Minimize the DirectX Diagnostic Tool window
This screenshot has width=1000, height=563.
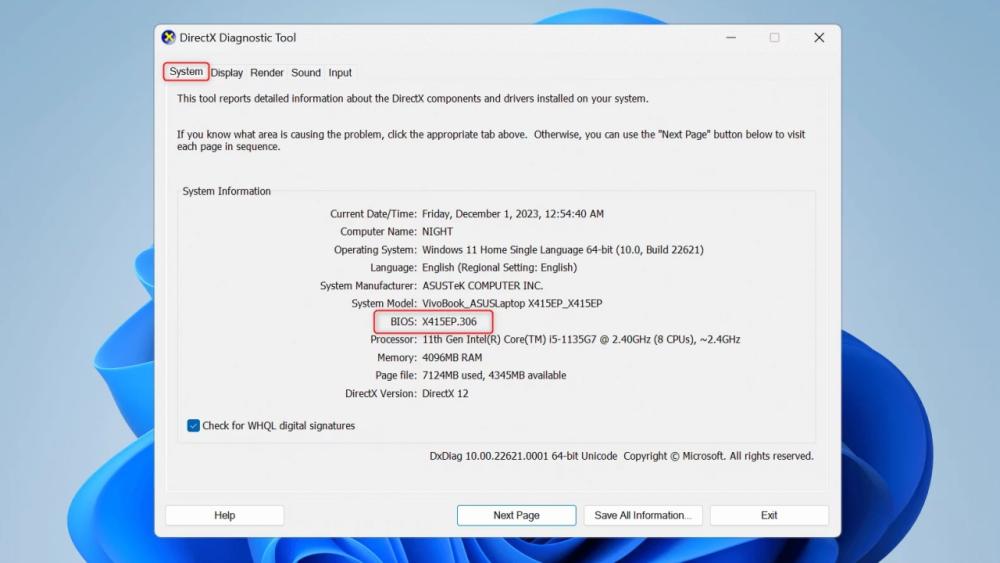pyautogui.click(x=729, y=38)
